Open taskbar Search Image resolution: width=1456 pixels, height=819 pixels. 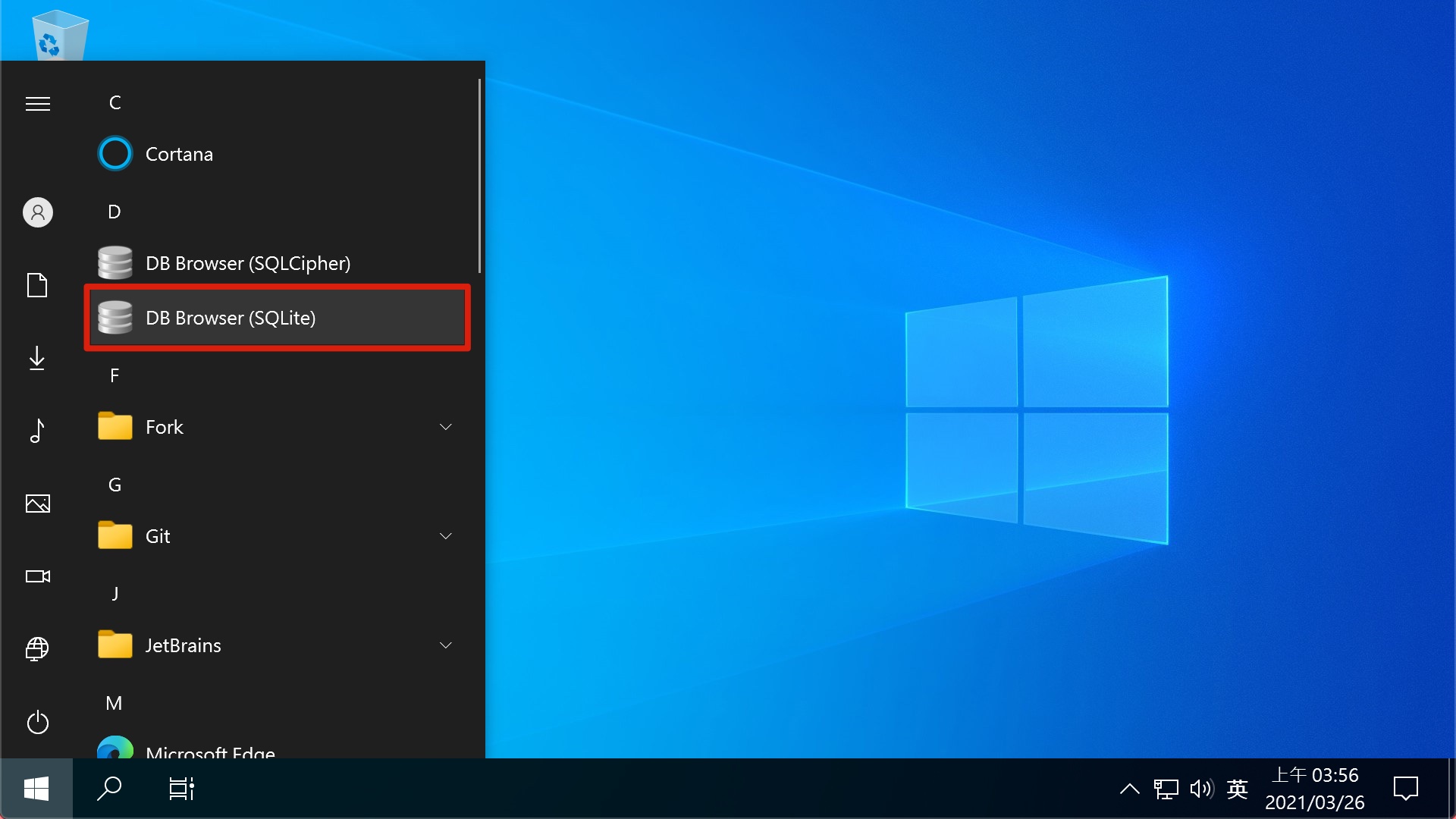pos(109,789)
